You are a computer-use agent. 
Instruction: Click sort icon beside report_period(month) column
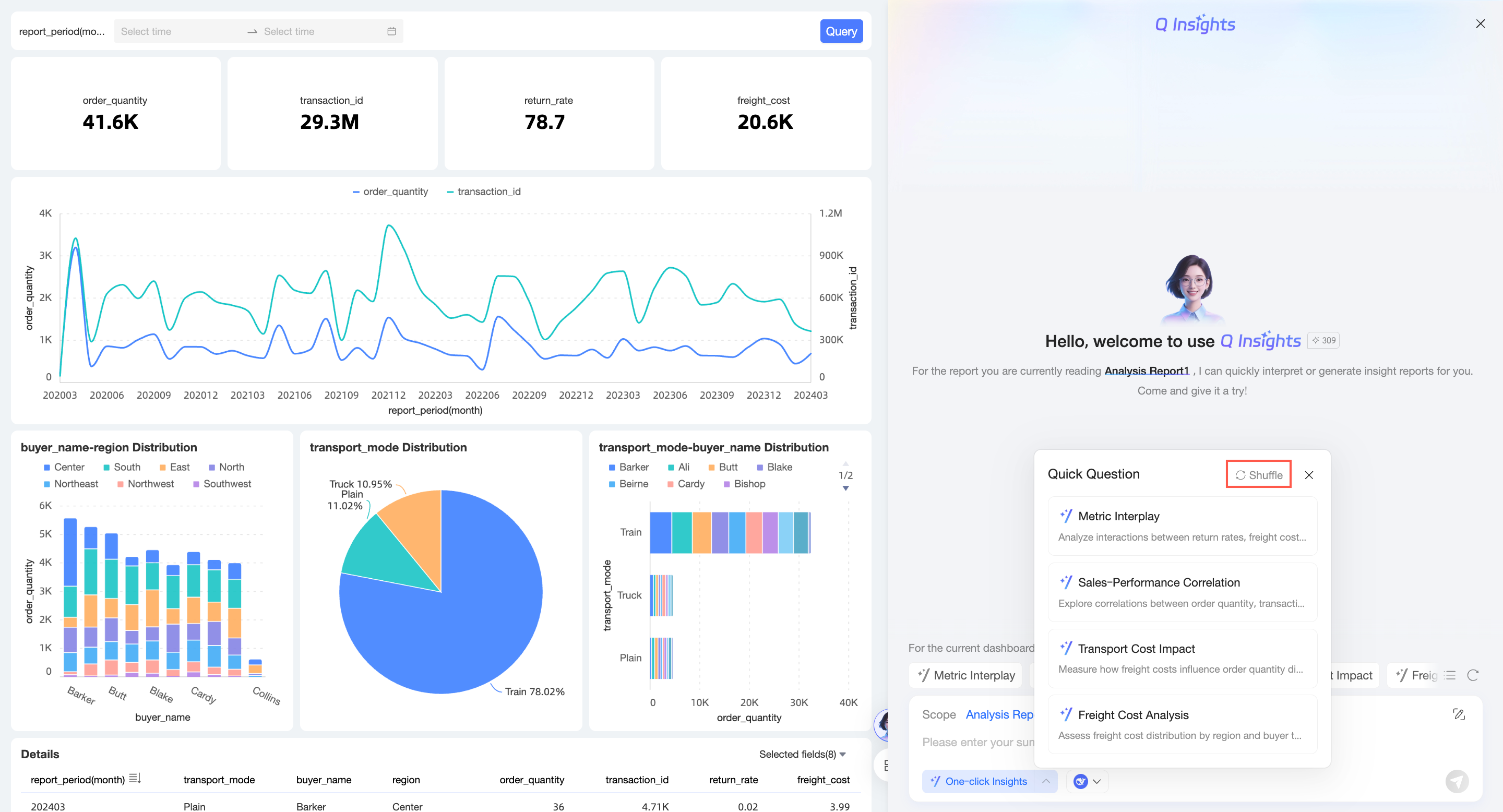[x=135, y=779]
